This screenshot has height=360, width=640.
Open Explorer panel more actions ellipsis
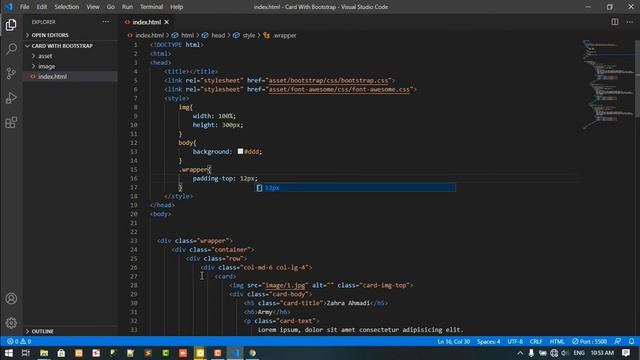tap(106, 22)
